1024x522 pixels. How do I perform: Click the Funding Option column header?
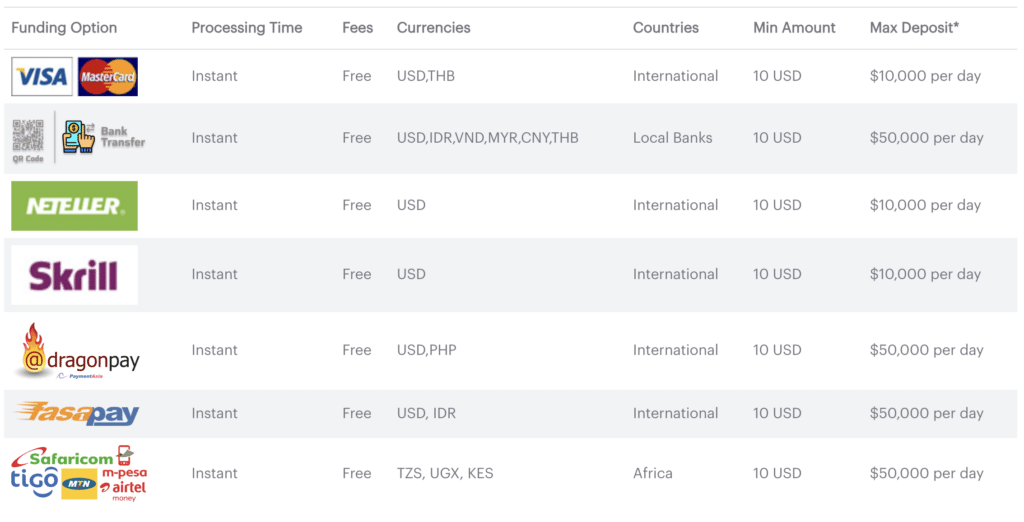(64, 28)
